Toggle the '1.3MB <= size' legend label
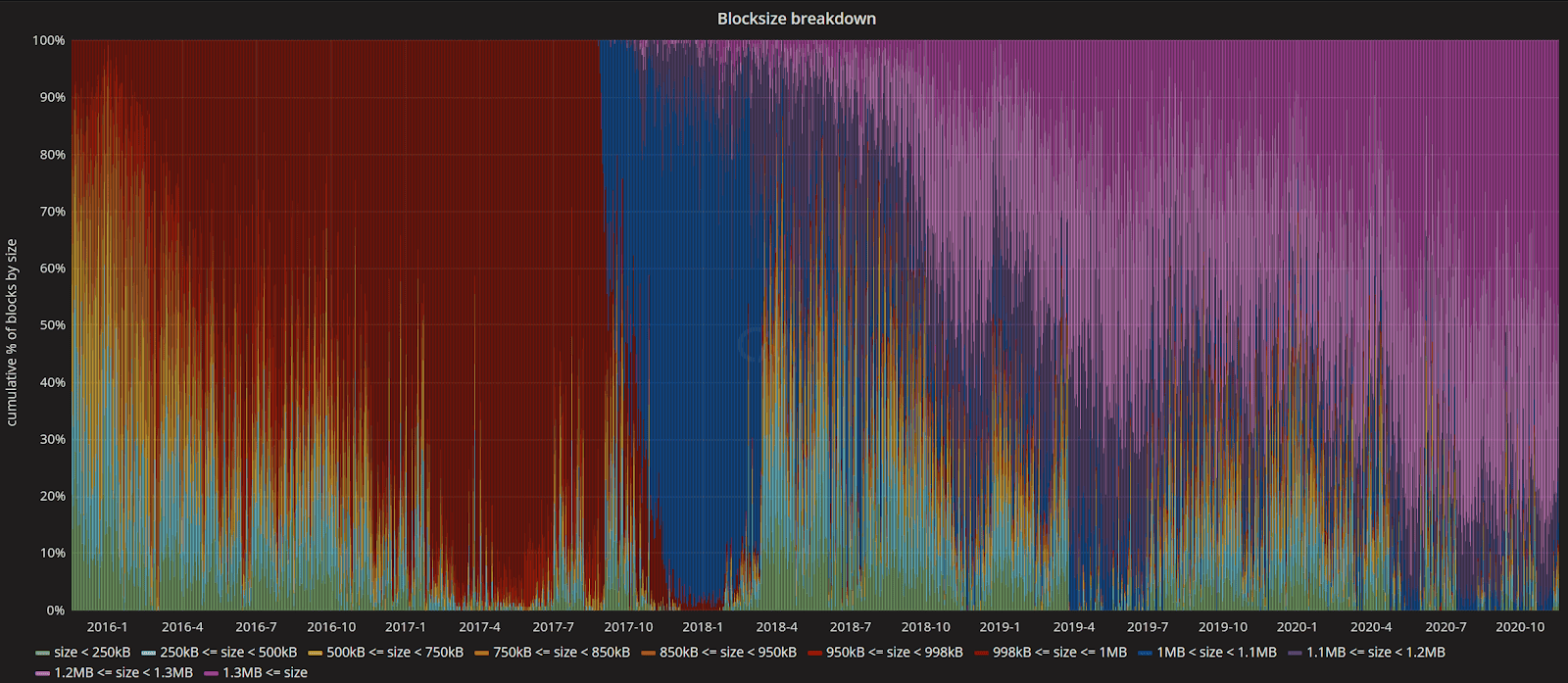 [x=265, y=673]
